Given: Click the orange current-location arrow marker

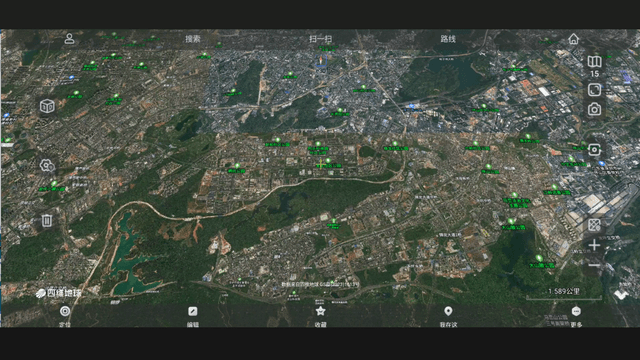Looking at the screenshot, I should click(321, 61).
